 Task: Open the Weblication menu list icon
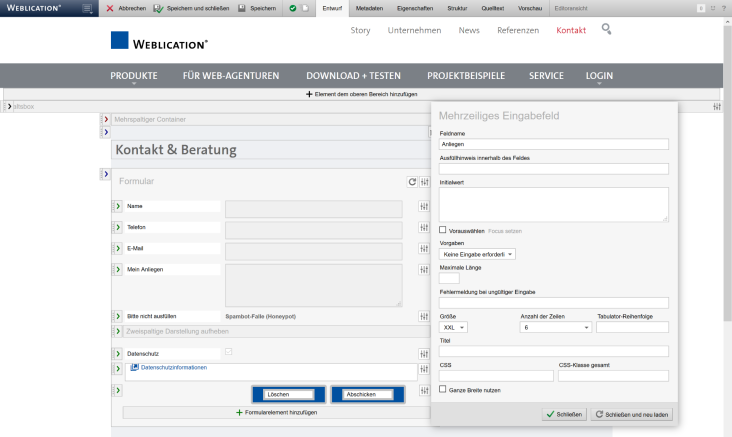click(87, 8)
